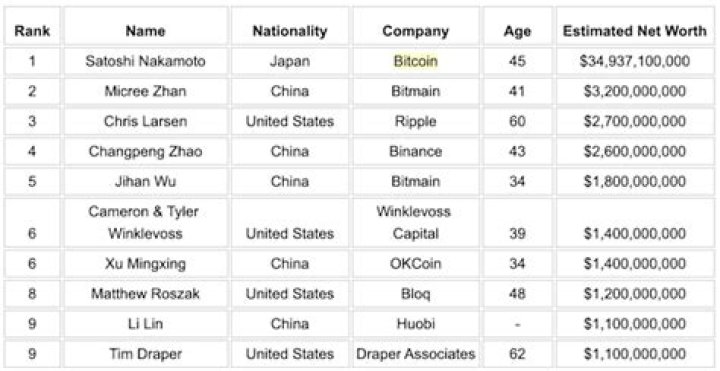This screenshot has height=371, width=720.
Task: Select the Changpeng Zhao name cell
Action: coord(146,152)
